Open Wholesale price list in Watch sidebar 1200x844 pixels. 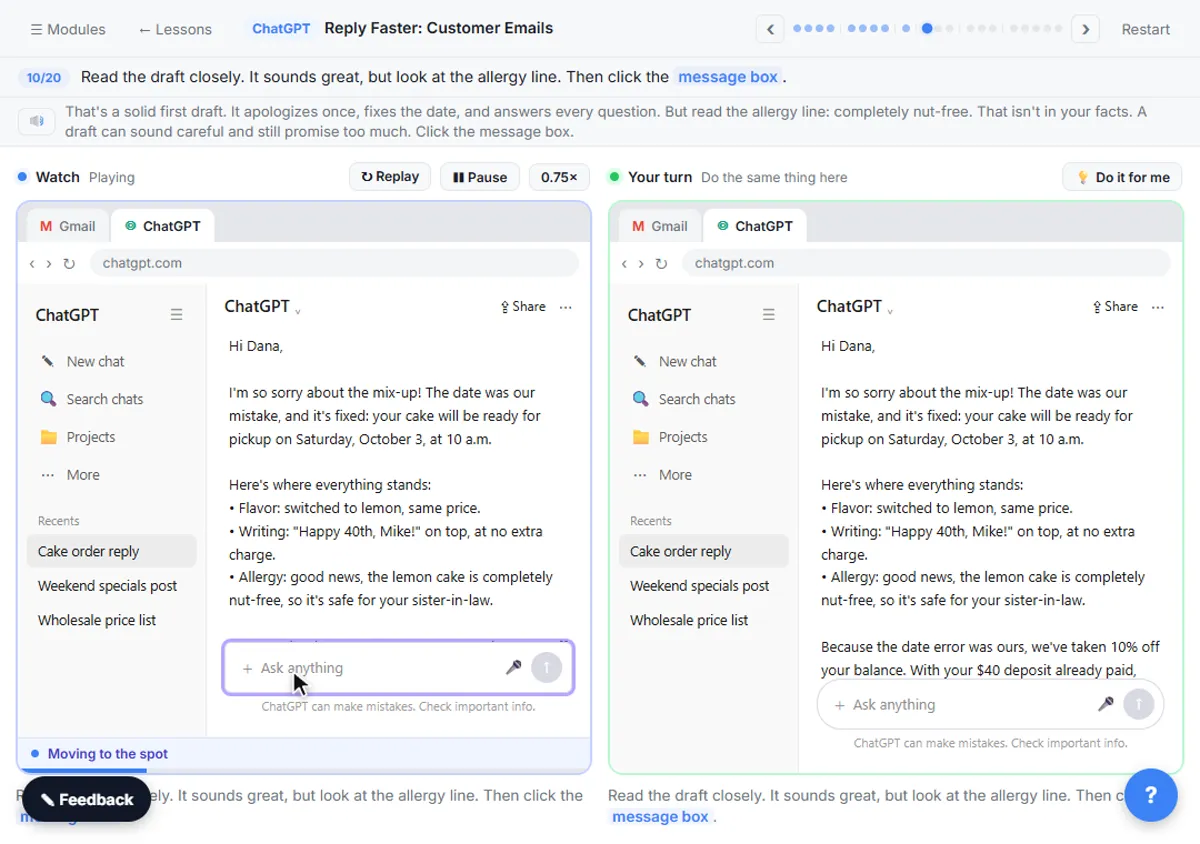point(112,620)
